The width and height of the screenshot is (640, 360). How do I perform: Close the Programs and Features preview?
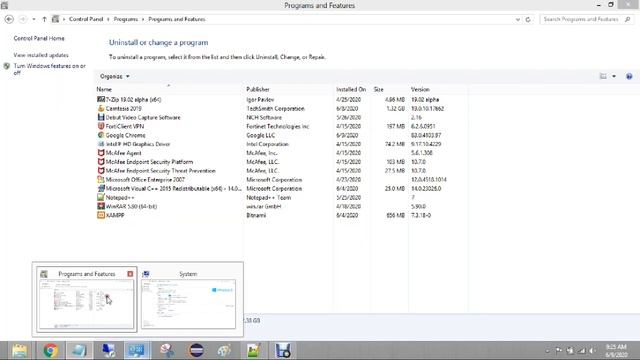point(130,274)
